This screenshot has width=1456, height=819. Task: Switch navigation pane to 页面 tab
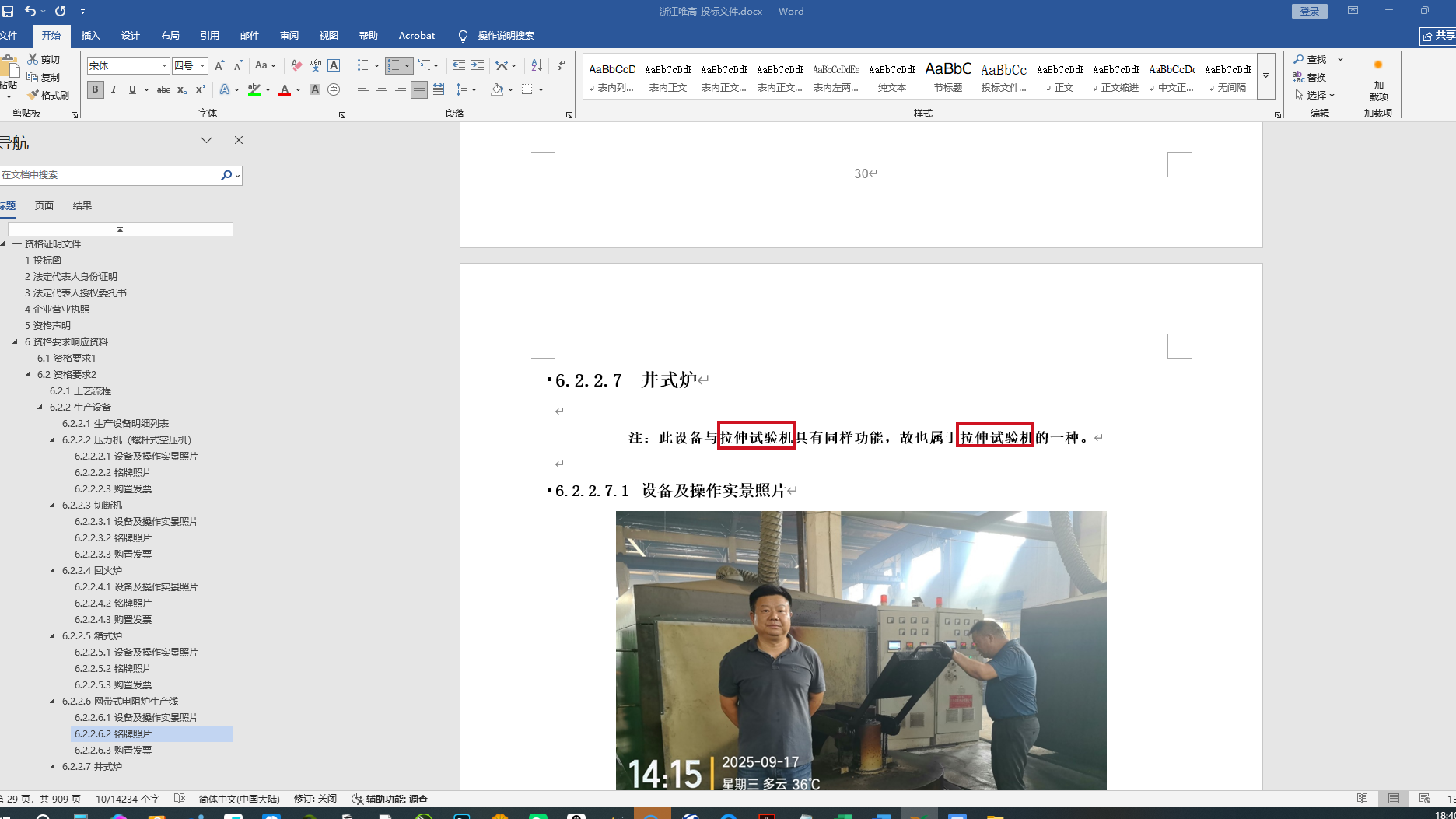coord(44,206)
